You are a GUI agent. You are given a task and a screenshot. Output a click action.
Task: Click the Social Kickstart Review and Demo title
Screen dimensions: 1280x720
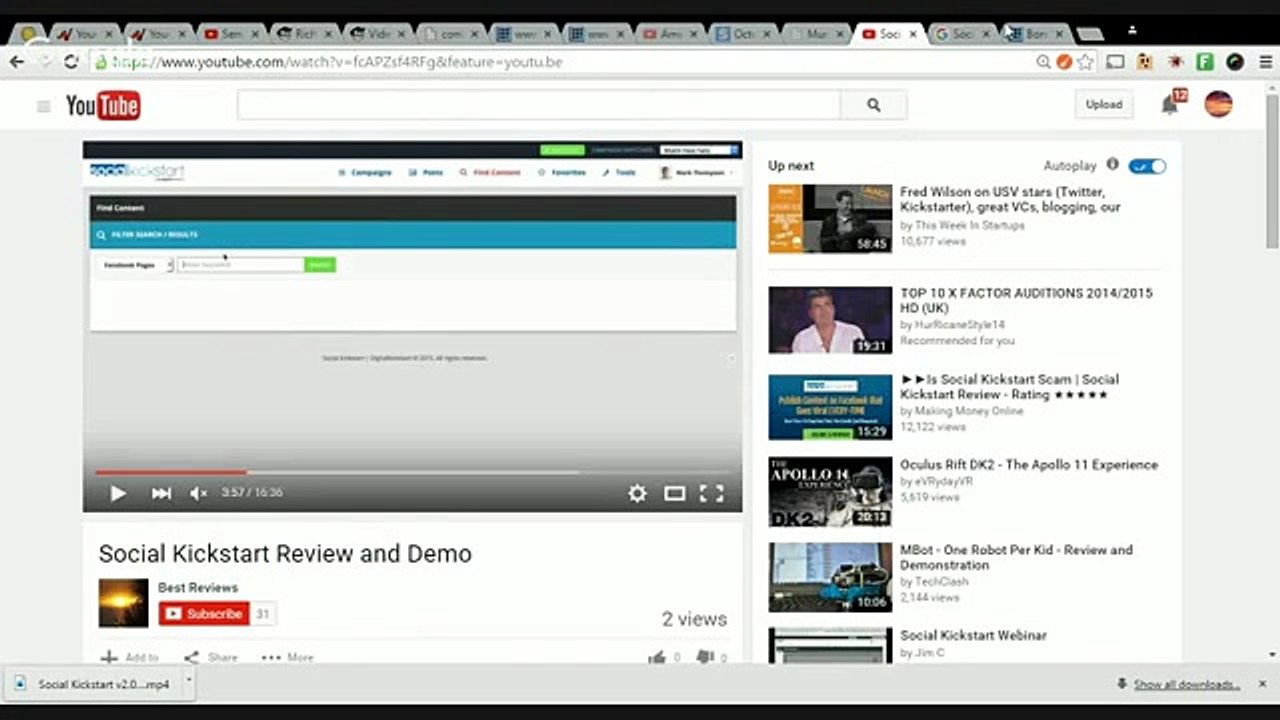[x=285, y=554]
